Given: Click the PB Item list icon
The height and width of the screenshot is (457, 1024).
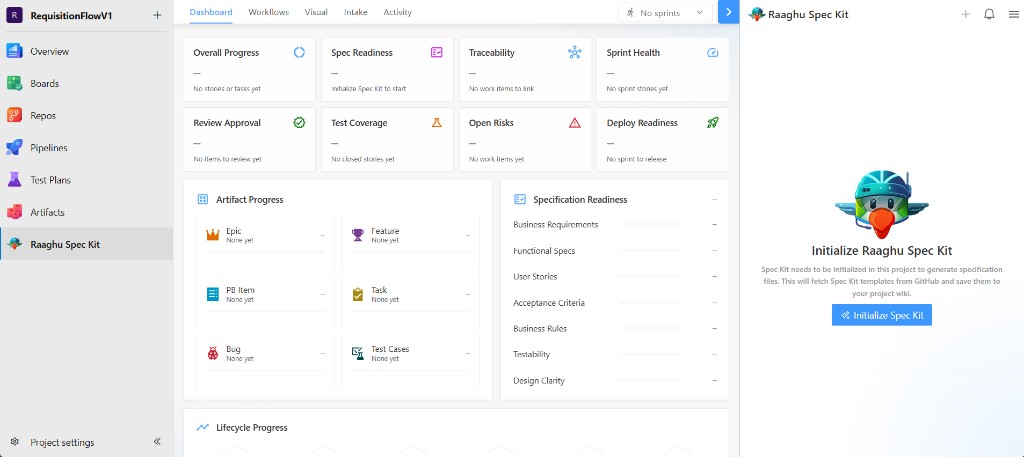Looking at the screenshot, I should pos(213,294).
